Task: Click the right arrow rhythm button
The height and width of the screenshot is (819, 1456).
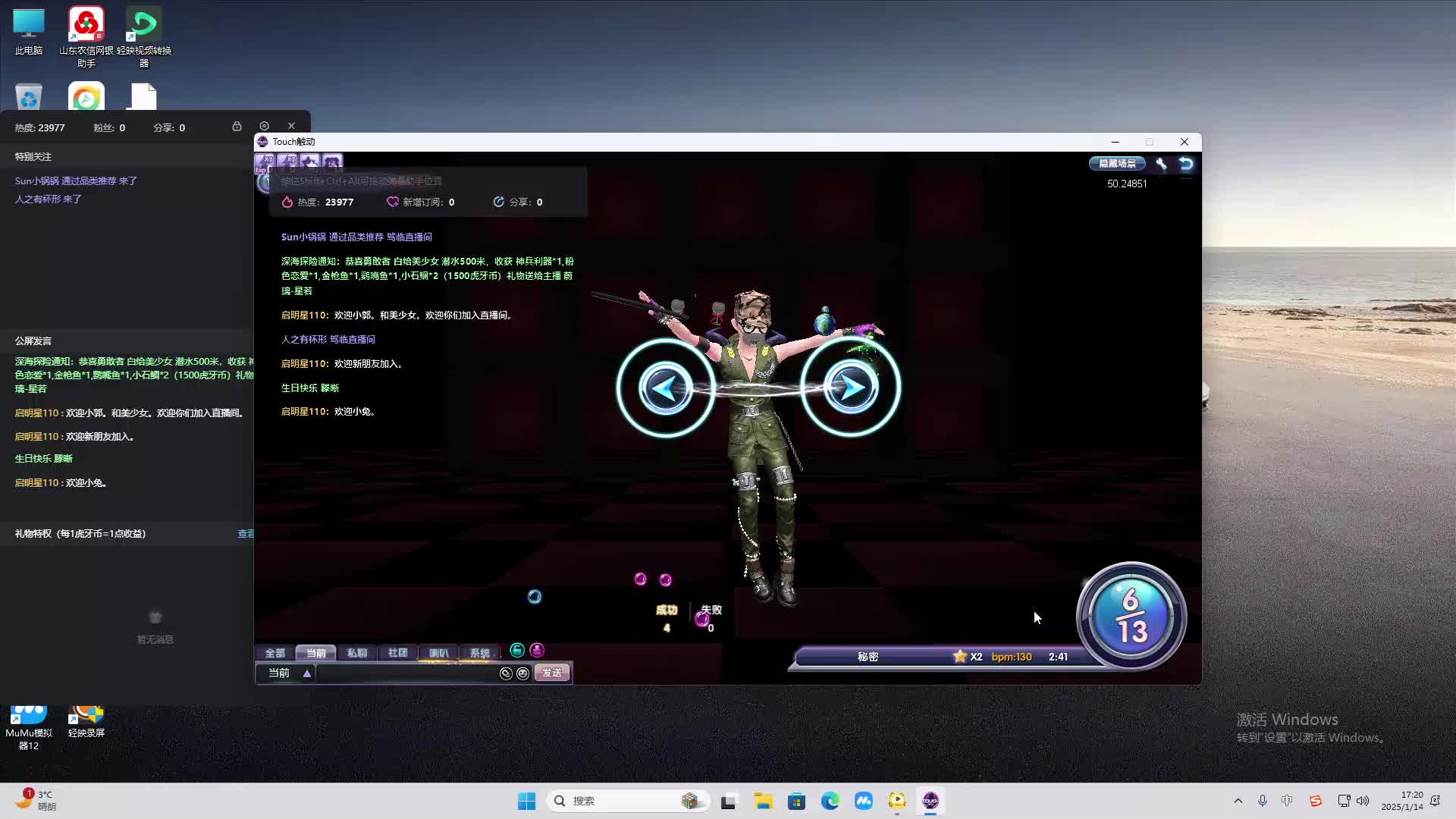Action: pyautogui.click(x=850, y=388)
